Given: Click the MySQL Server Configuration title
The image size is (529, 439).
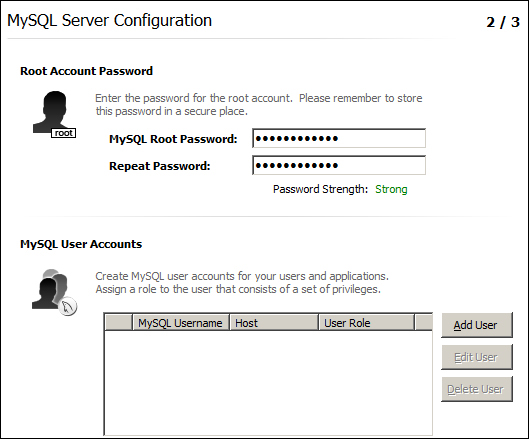Looking at the screenshot, I should (110, 20).
